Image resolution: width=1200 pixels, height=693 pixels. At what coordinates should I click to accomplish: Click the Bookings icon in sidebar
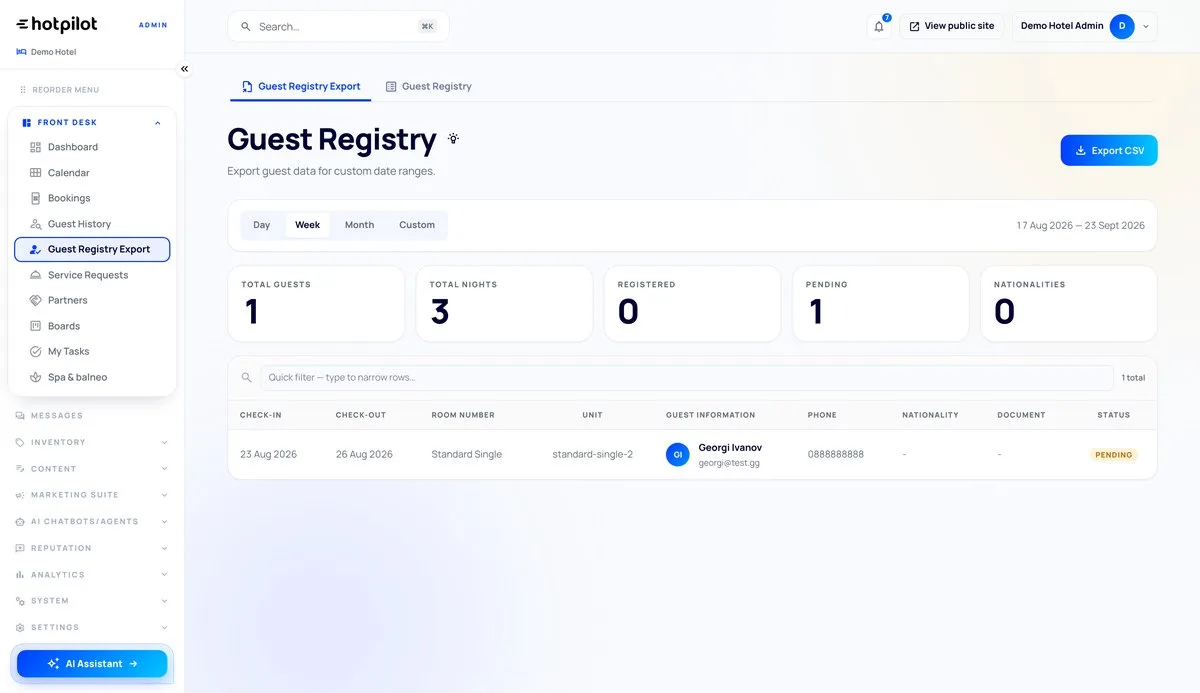tap(36, 198)
